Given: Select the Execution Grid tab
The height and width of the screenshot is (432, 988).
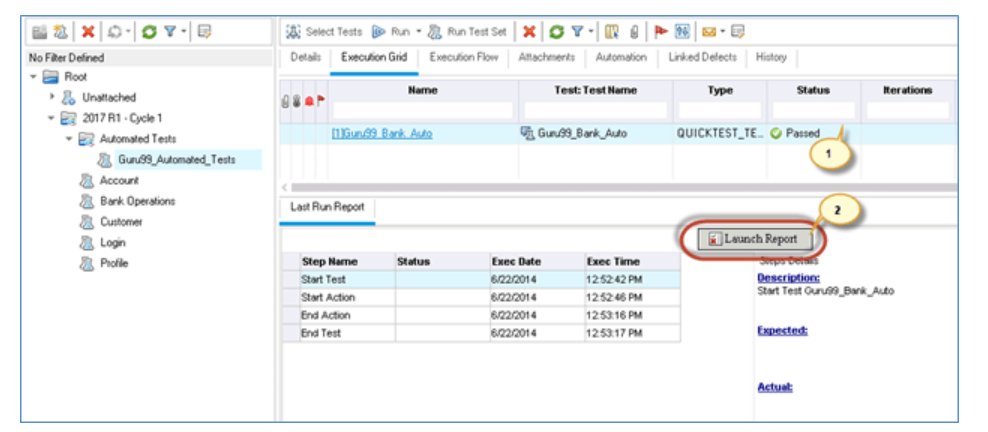Looking at the screenshot, I should [x=374, y=57].
